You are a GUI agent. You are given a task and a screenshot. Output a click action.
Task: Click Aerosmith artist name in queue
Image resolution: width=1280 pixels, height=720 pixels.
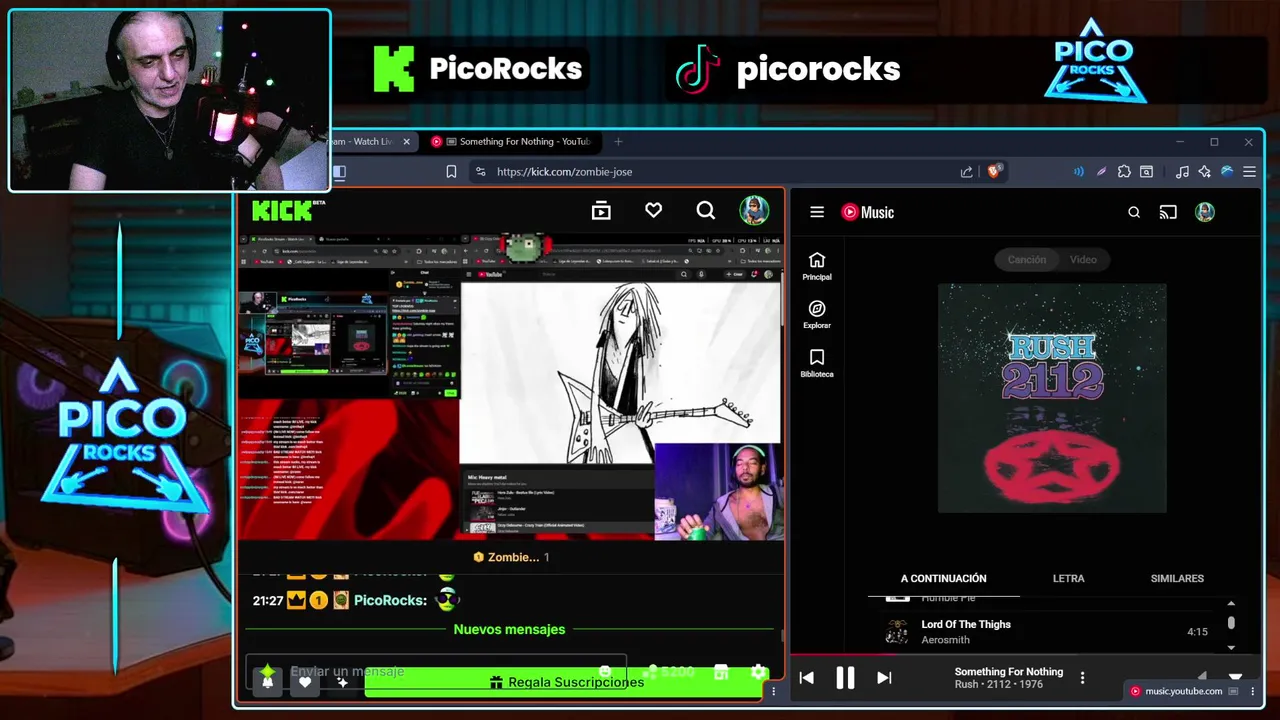[x=945, y=640]
